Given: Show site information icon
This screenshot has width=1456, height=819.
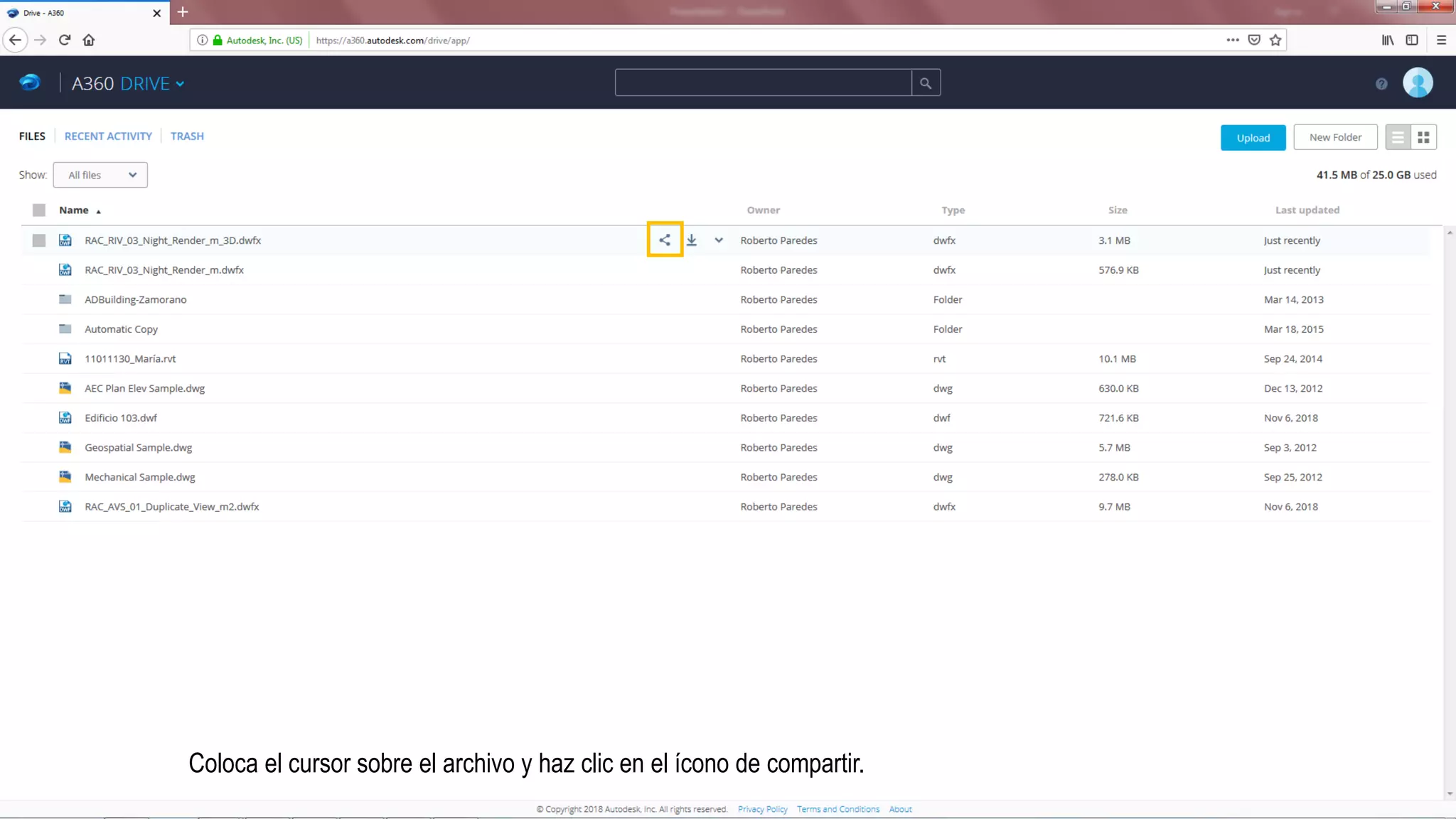Looking at the screenshot, I should click(x=202, y=40).
